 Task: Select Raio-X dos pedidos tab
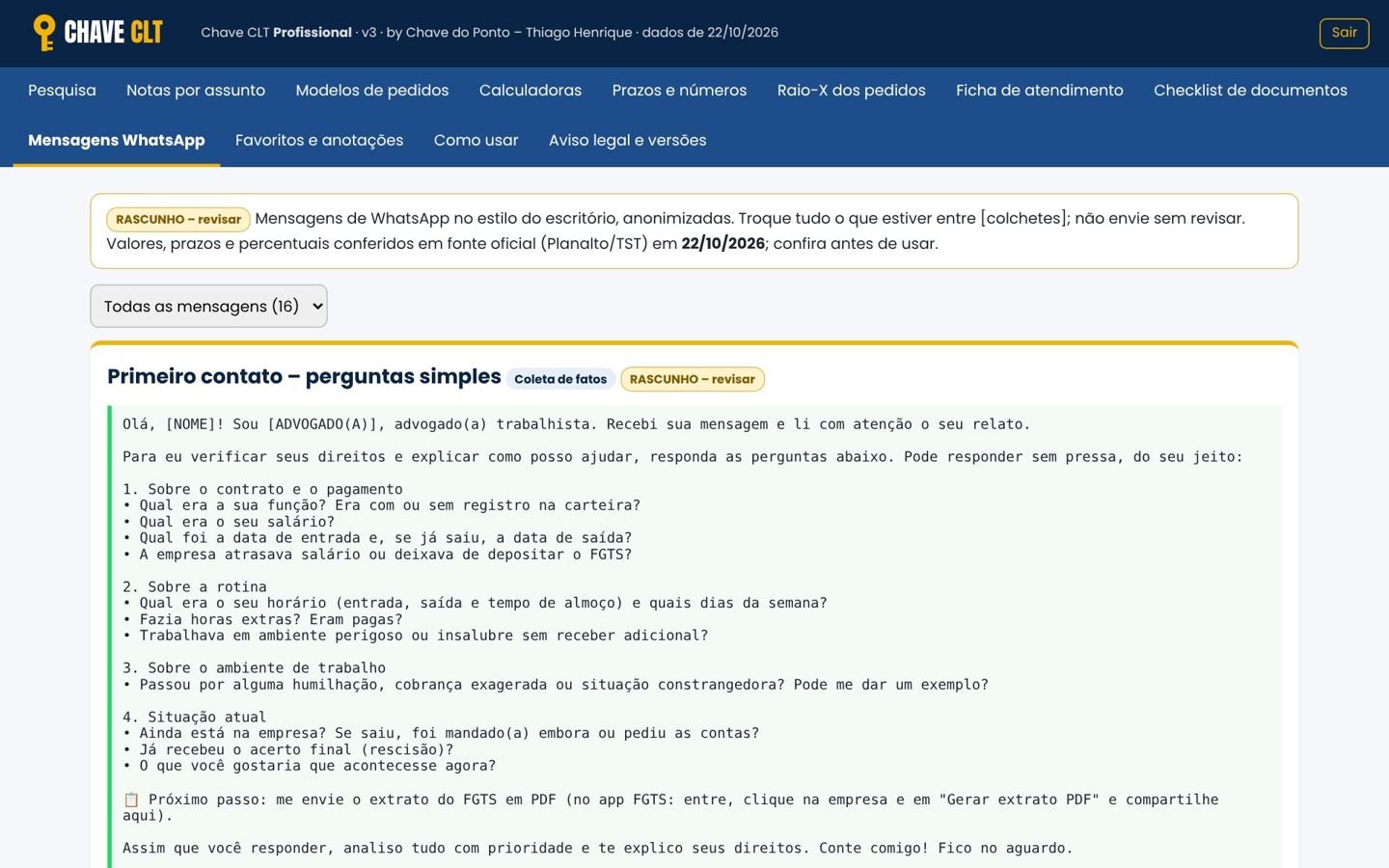point(852,91)
